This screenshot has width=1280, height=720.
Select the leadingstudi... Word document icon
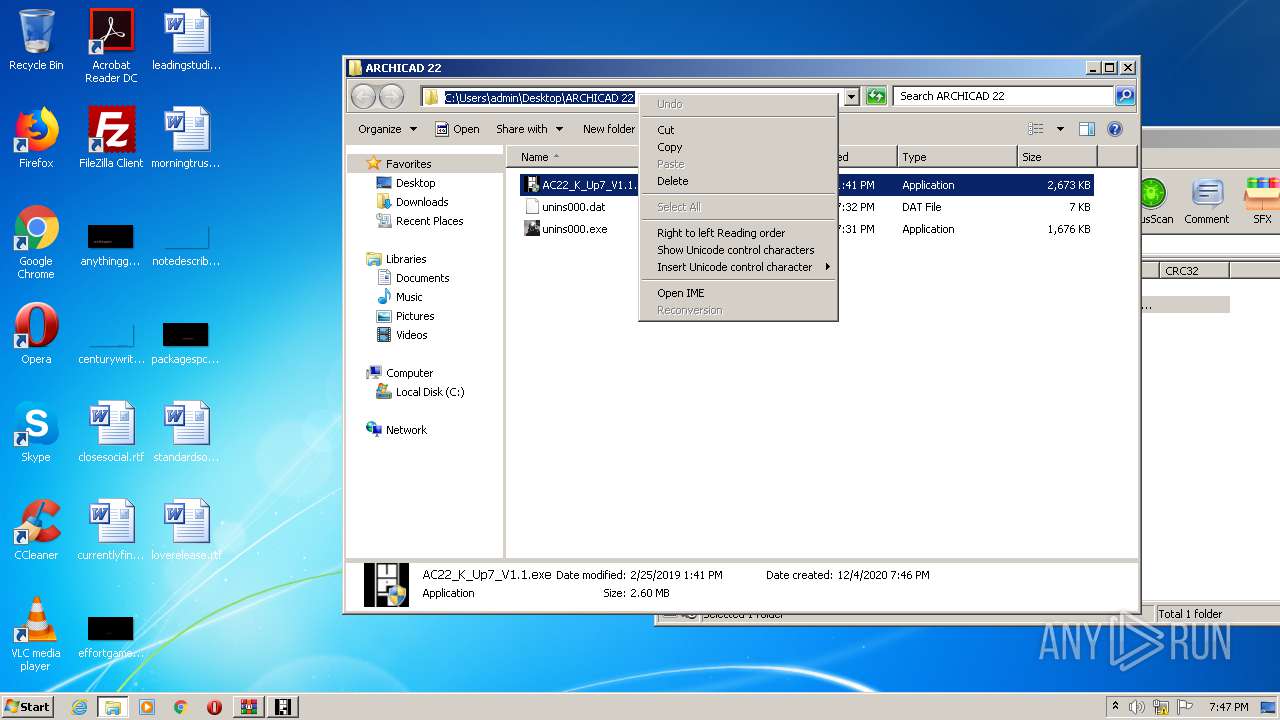pyautogui.click(x=186, y=40)
